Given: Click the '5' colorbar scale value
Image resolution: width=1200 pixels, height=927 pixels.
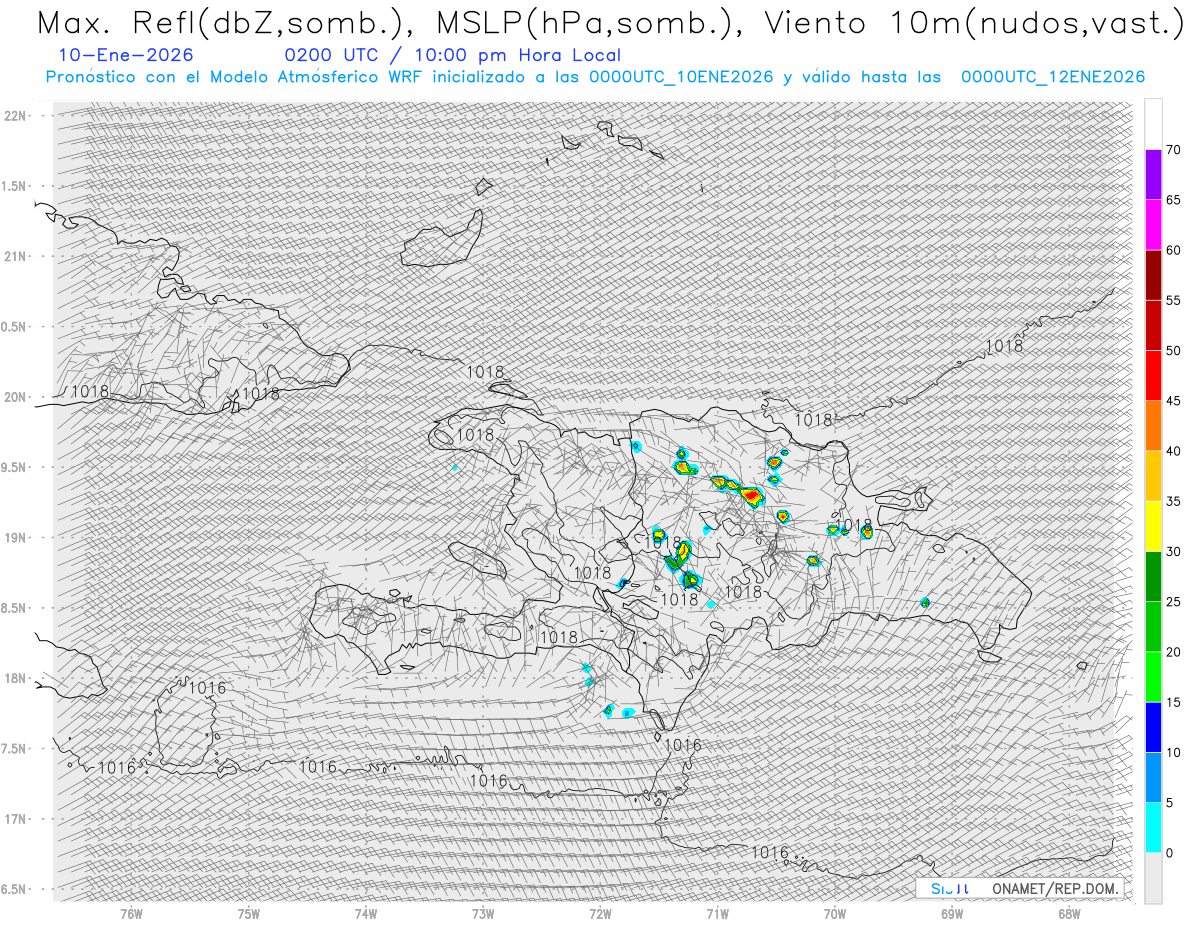Looking at the screenshot, I should point(1169,802).
